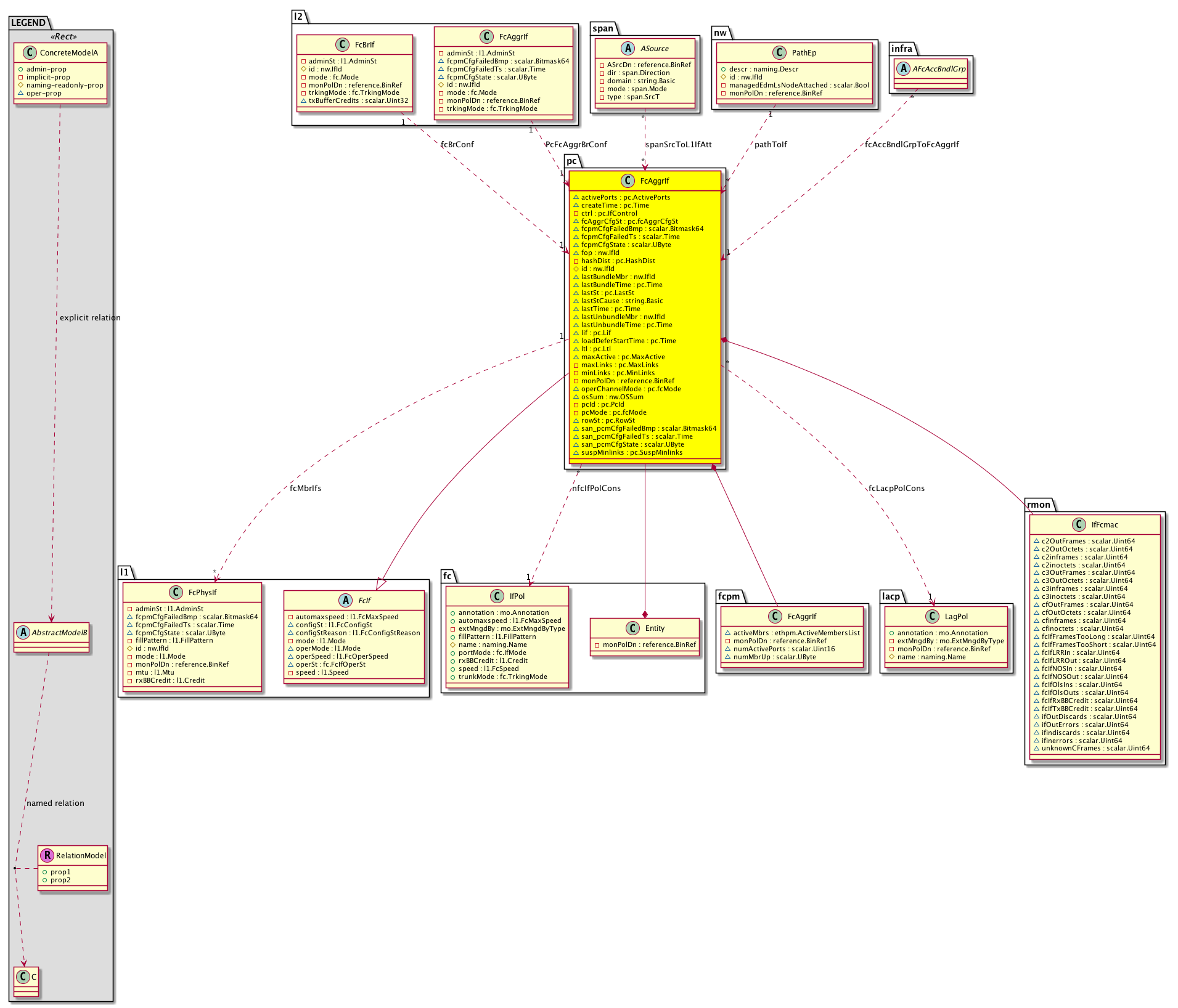Select the class icon of IfFcmac
1178x1008 pixels.
click(1079, 525)
